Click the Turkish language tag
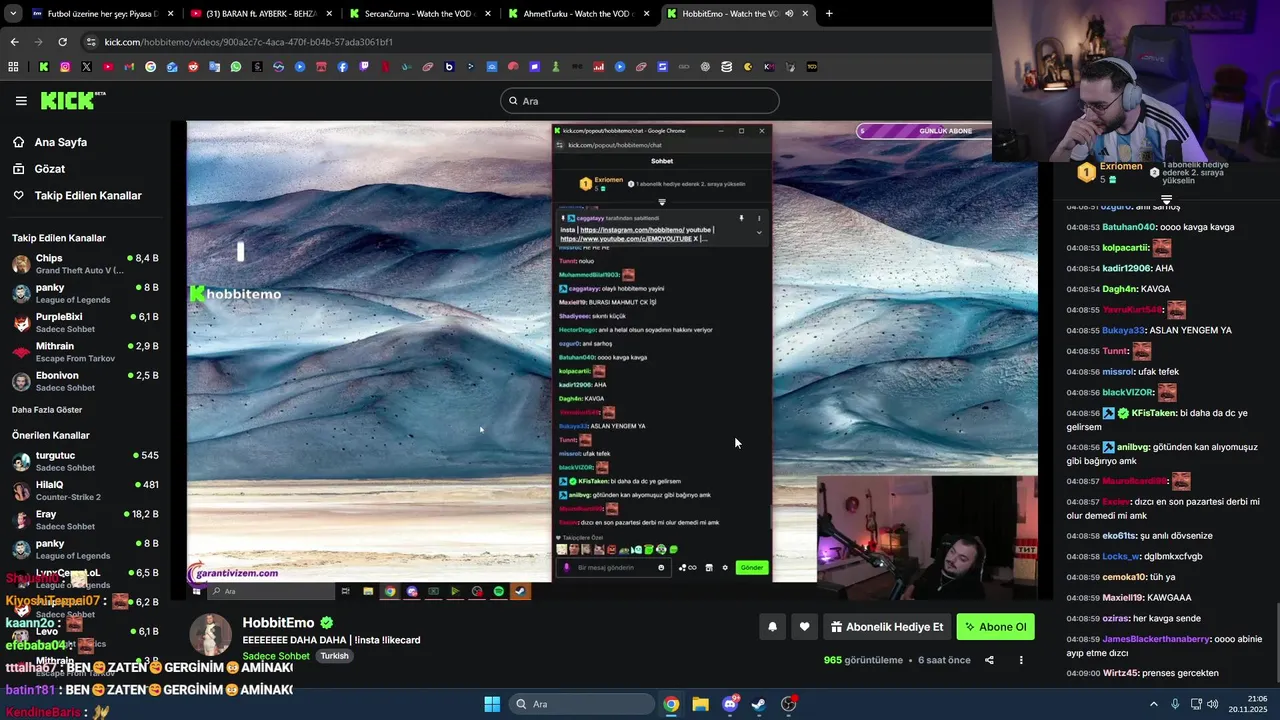The height and width of the screenshot is (720, 1280). click(334, 656)
